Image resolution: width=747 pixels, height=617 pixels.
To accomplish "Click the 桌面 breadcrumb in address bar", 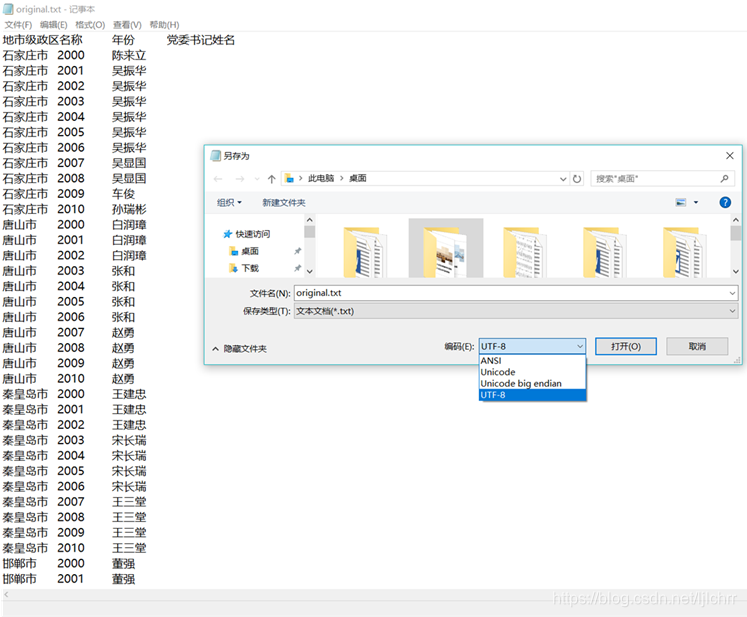I will [x=357, y=178].
